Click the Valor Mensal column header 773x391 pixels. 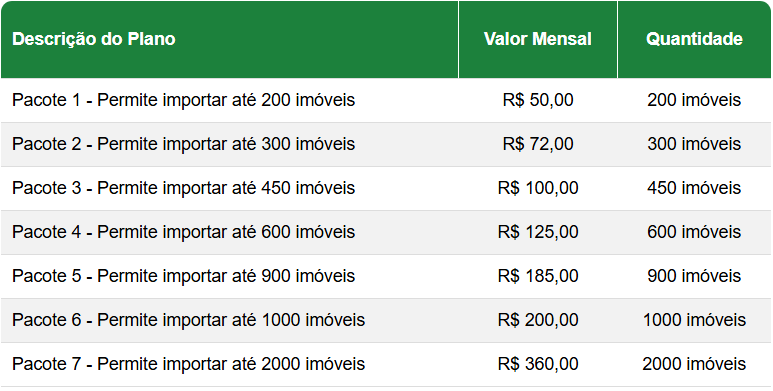click(x=537, y=39)
